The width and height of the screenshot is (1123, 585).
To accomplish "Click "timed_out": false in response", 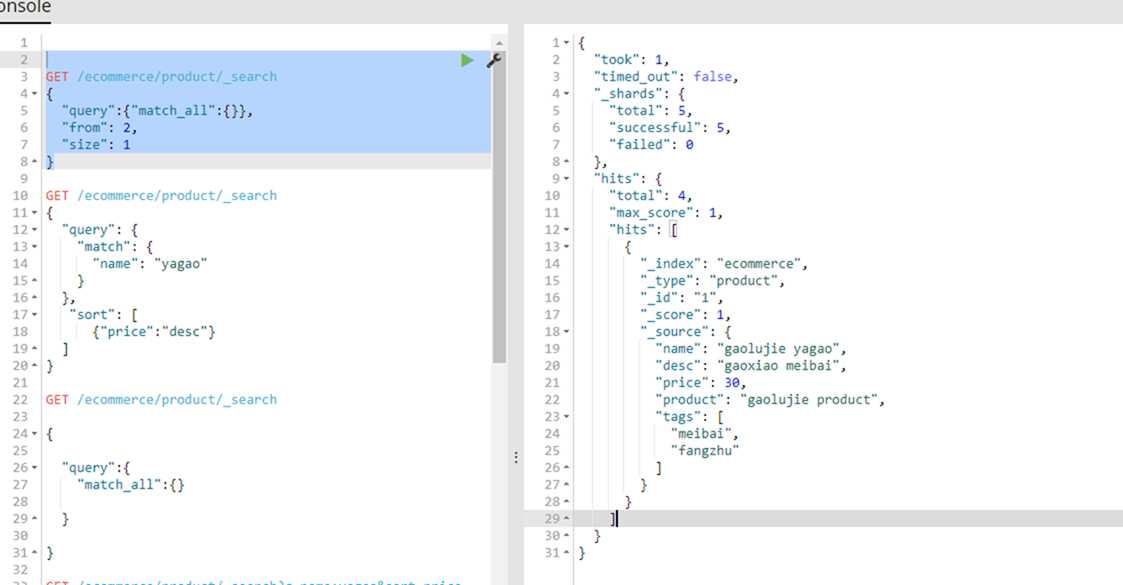I will pyautogui.click(x=665, y=77).
